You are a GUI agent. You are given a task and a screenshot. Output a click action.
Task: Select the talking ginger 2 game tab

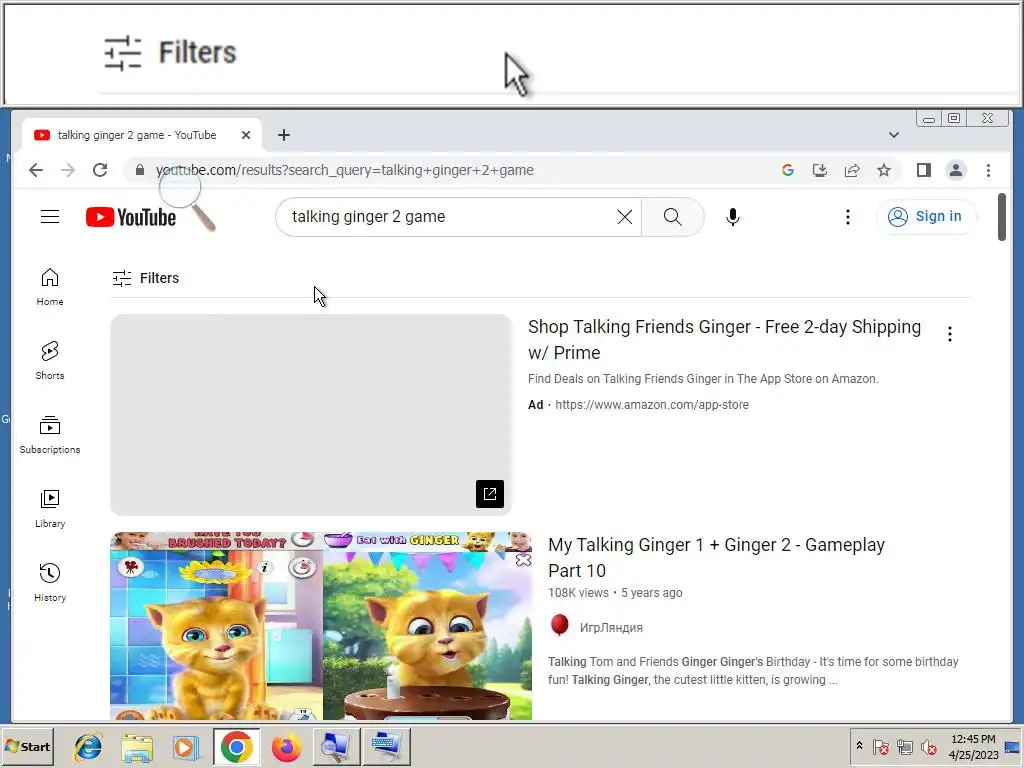(136, 135)
